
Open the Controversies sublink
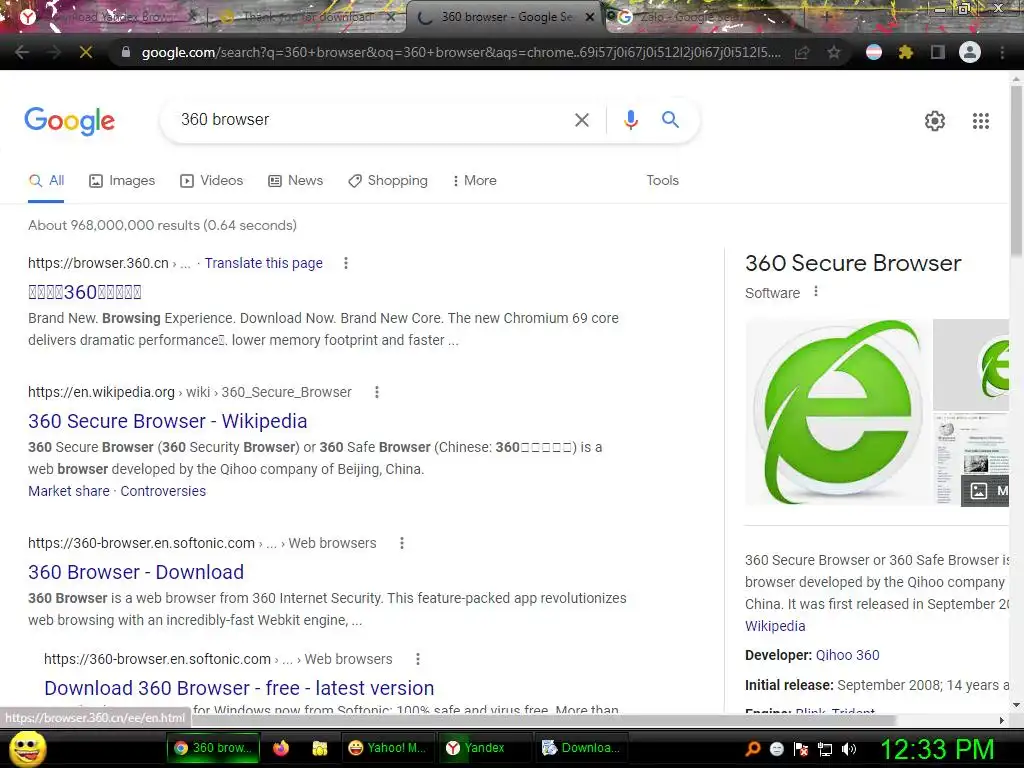pyautogui.click(x=163, y=491)
